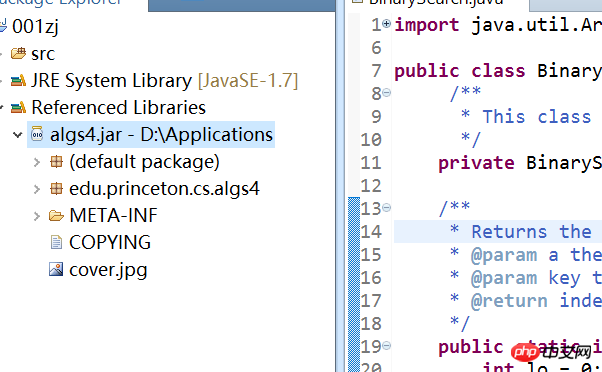Fold the Javadoc comment at line 13
This screenshot has height=372, width=602.
(x=387, y=208)
